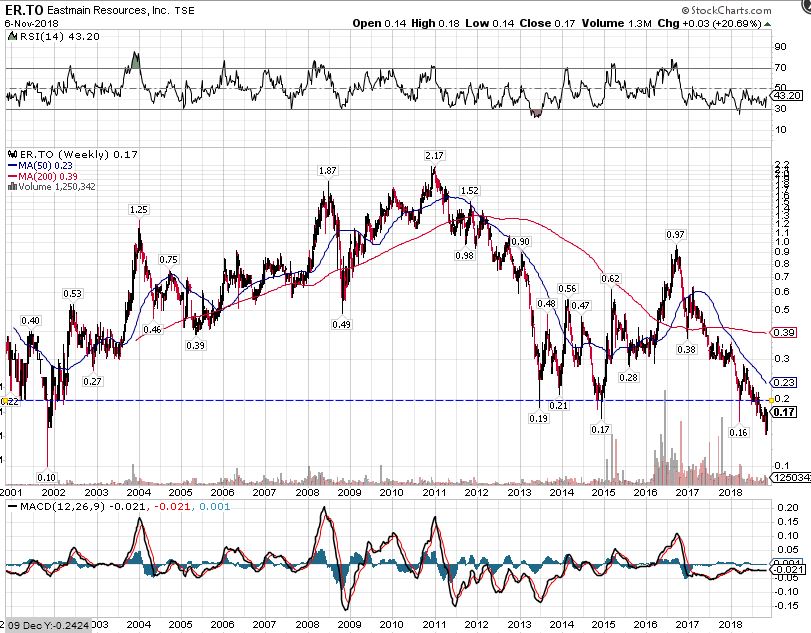Click the Close 0.17 value in the header
The height and width of the screenshot is (633, 811).
click(x=547, y=23)
